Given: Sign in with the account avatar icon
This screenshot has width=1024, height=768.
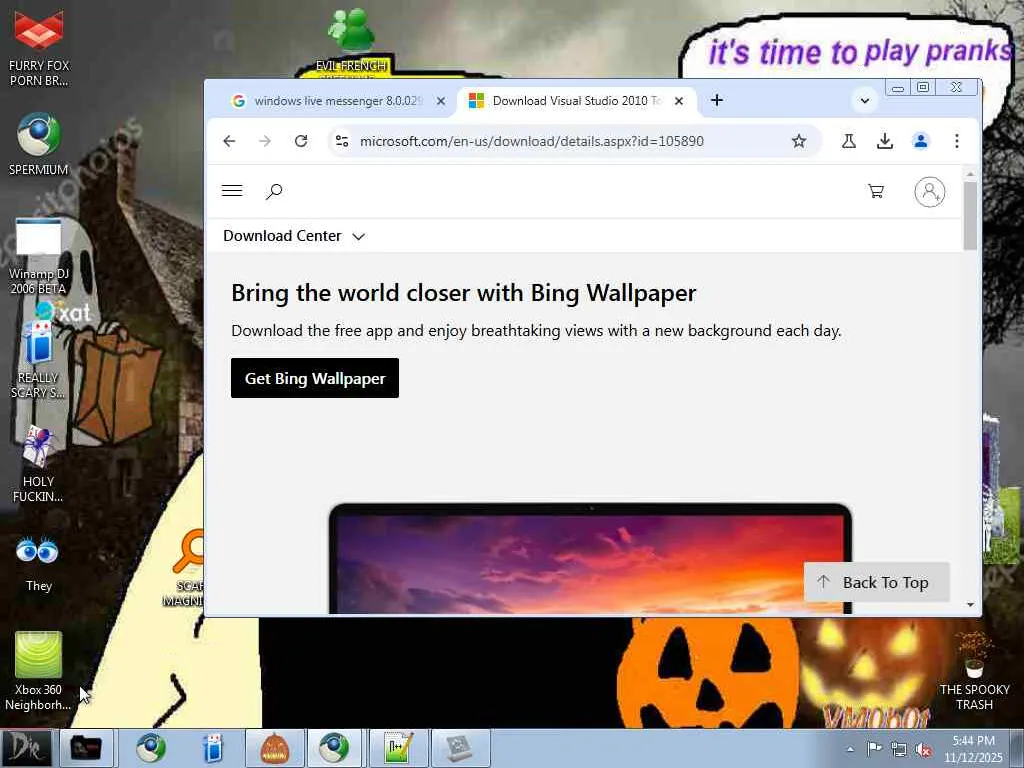Looking at the screenshot, I should coord(929,192).
